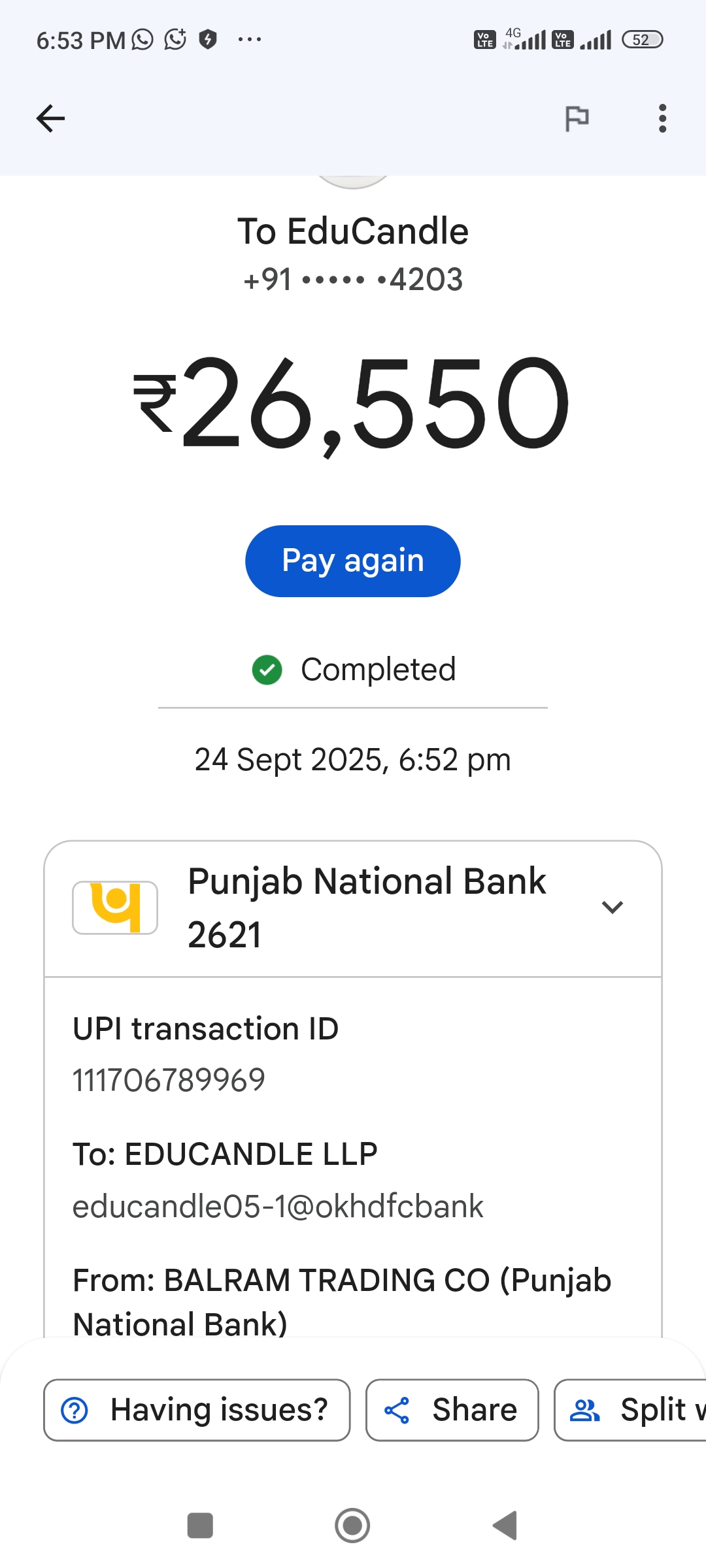
Task: Tap the Share button
Action: [452, 1410]
